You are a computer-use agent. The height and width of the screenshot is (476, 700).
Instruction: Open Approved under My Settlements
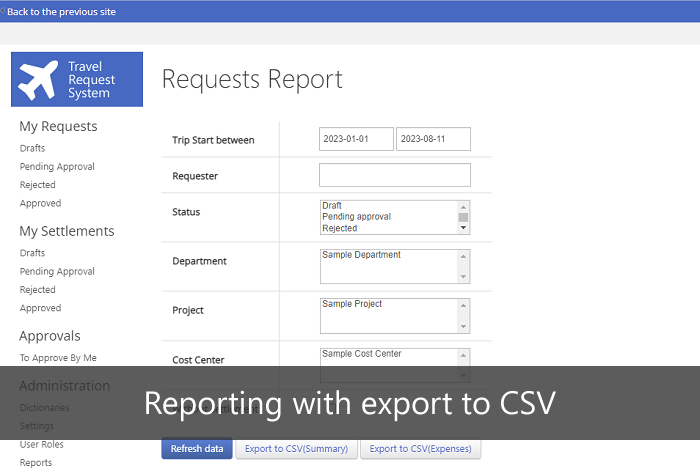pos(40,308)
